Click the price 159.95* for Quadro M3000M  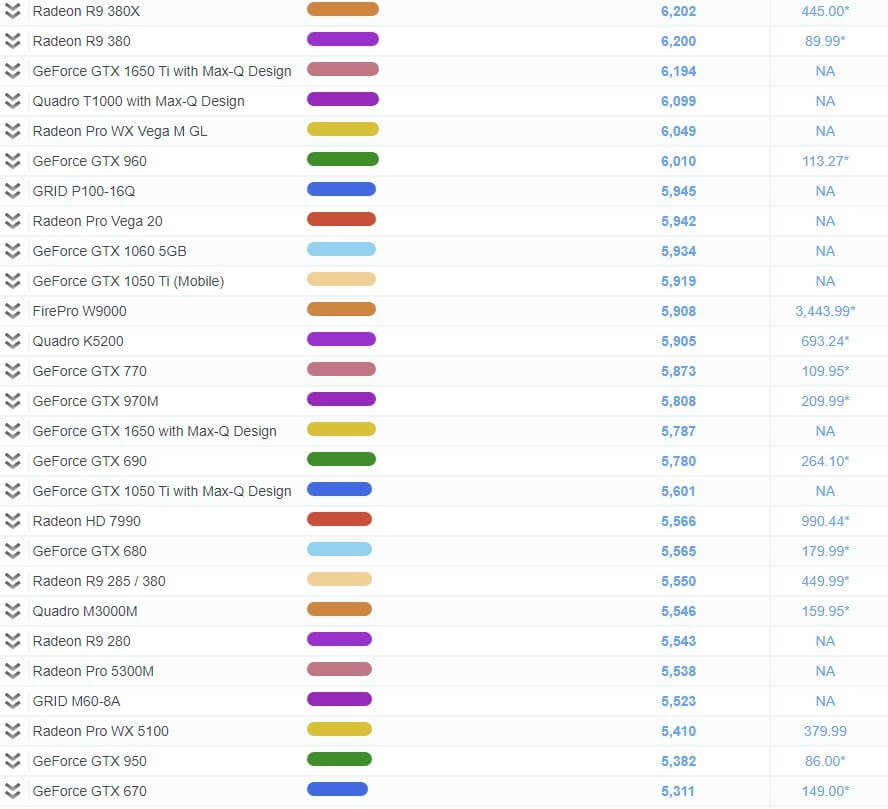(825, 611)
